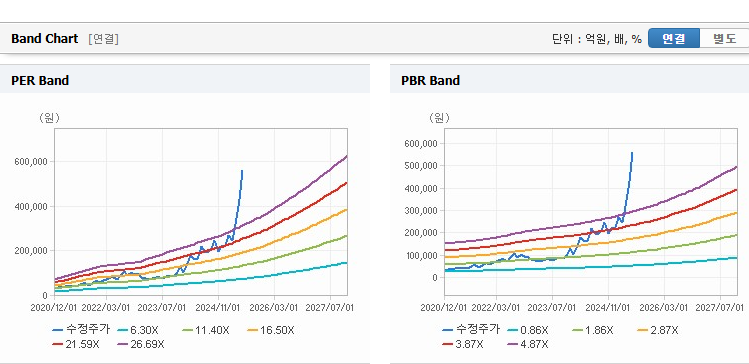Click 2024/11/01 date on PER Band axis
Viewport: 749px width, 364px height.
218,307
